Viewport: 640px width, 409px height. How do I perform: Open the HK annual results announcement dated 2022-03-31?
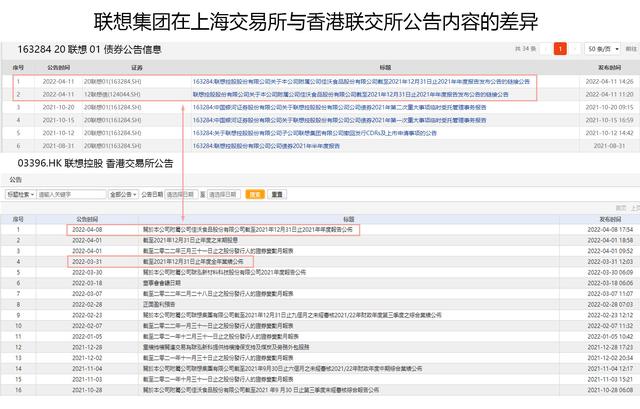tap(193, 261)
